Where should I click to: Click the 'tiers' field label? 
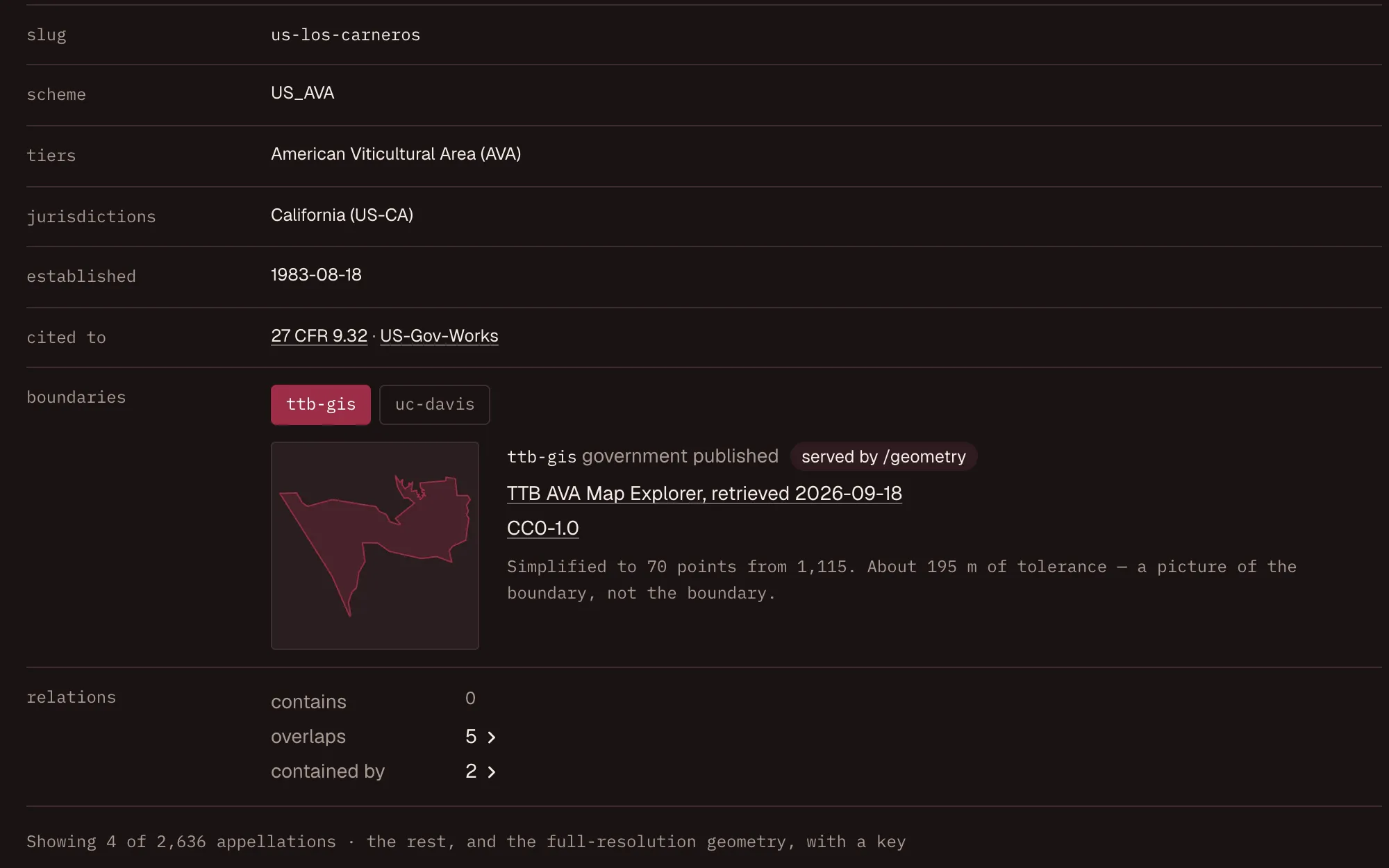pos(51,156)
